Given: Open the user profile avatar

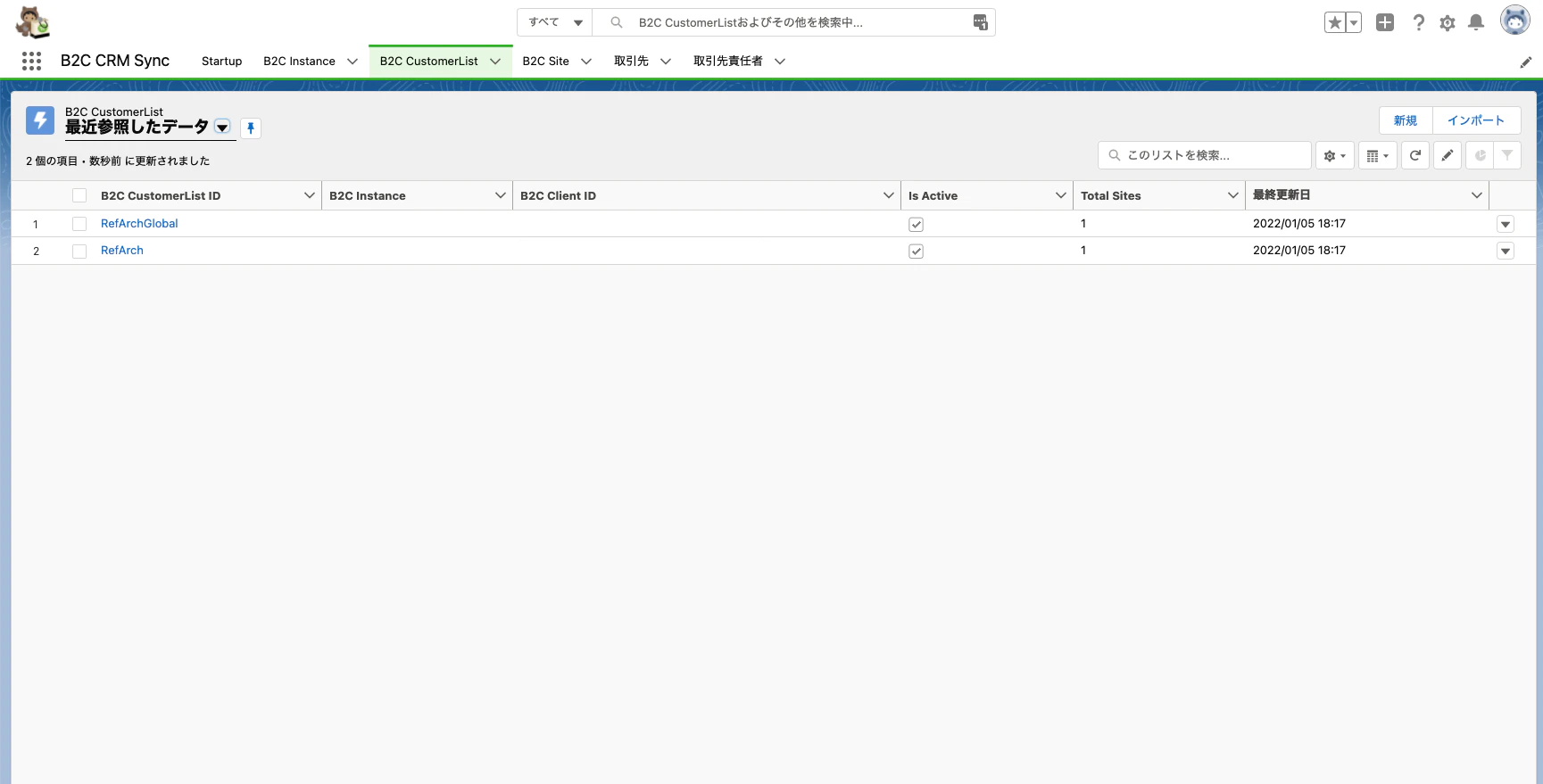Looking at the screenshot, I should 1515,20.
